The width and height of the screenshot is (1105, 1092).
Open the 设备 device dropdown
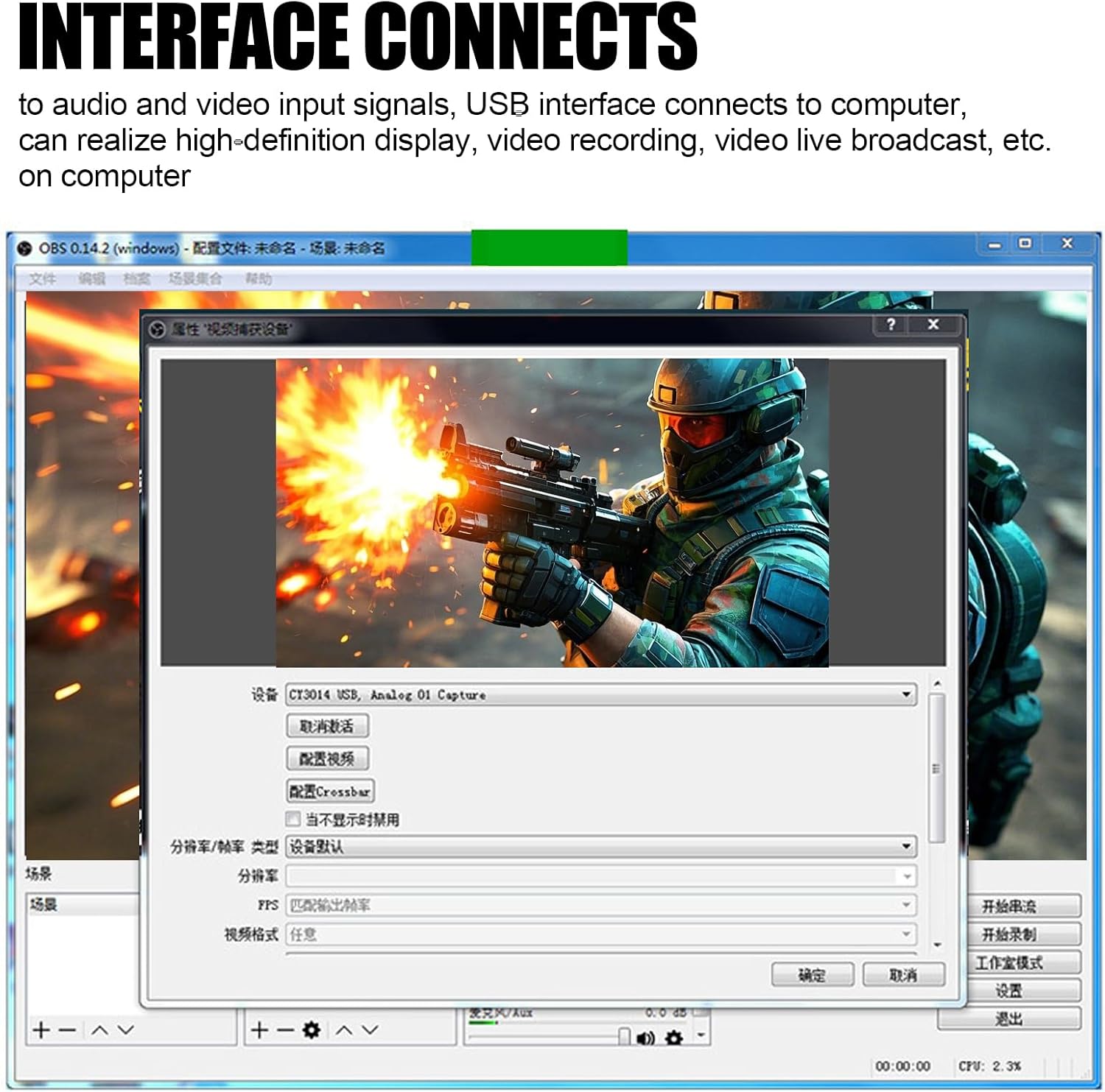click(601, 694)
